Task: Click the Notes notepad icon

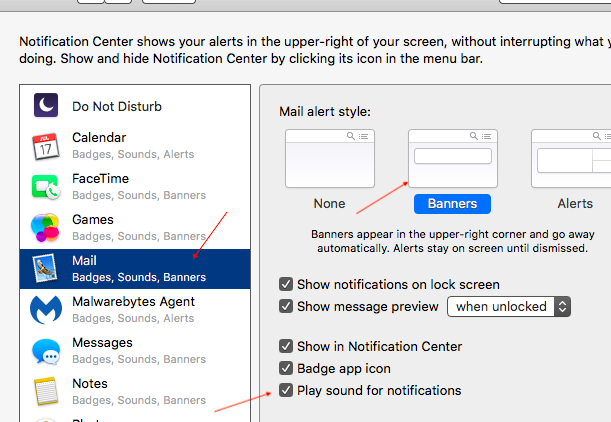Action: tap(46, 391)
